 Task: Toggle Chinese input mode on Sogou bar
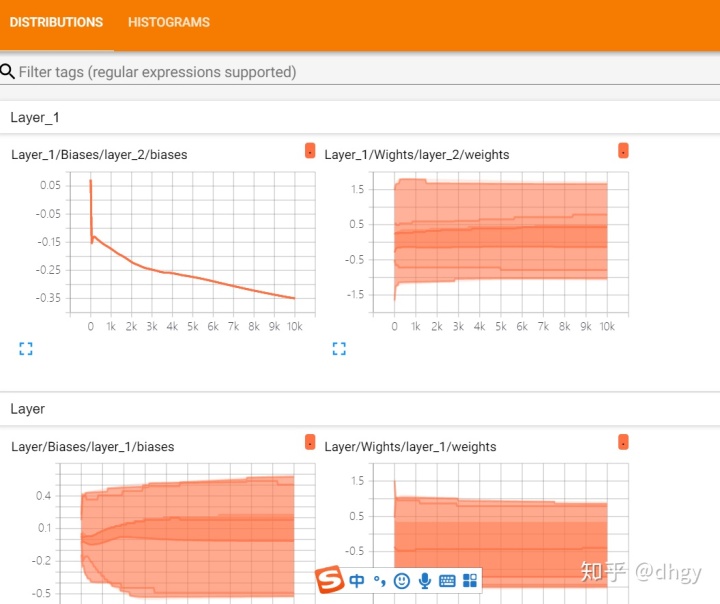pos(357,581)
